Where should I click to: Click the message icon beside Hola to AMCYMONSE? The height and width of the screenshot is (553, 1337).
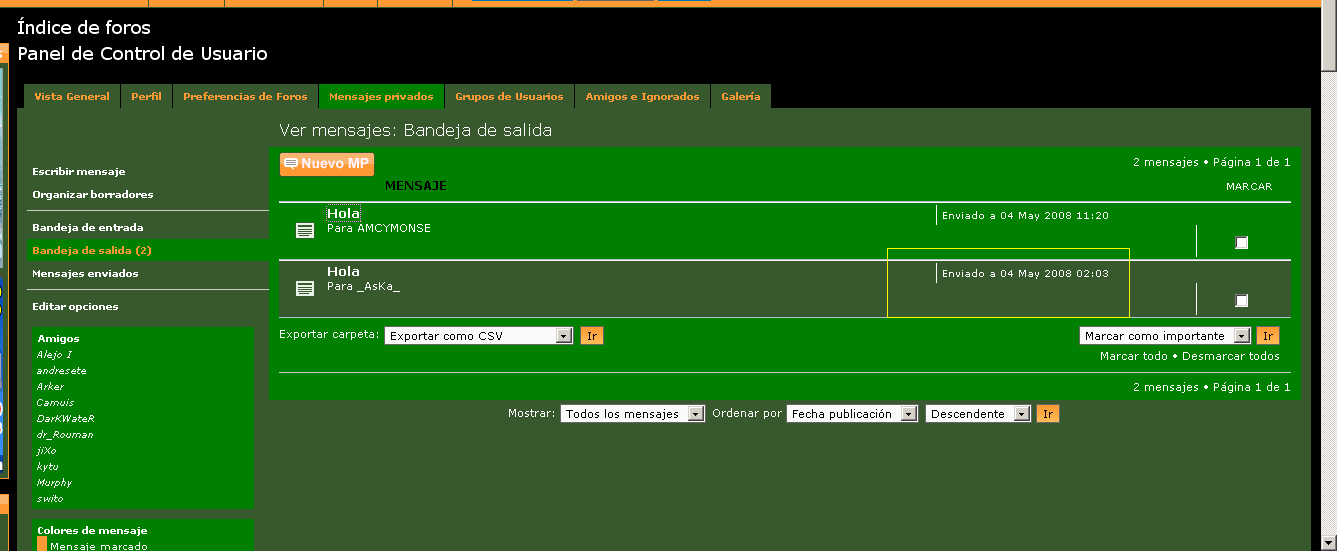point(305,231)
